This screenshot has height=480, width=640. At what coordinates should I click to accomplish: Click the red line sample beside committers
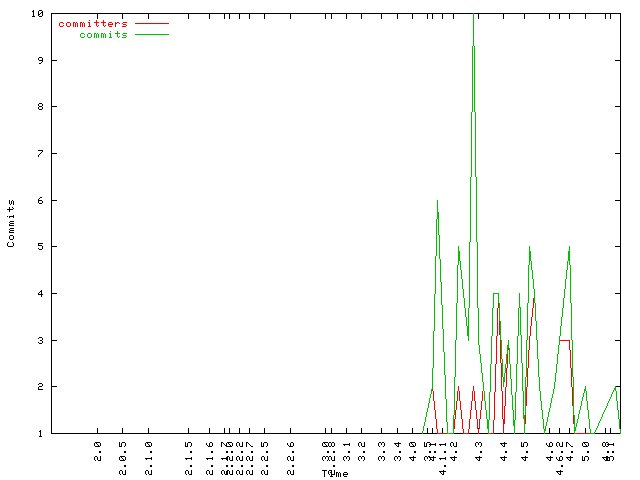(152, 23)
